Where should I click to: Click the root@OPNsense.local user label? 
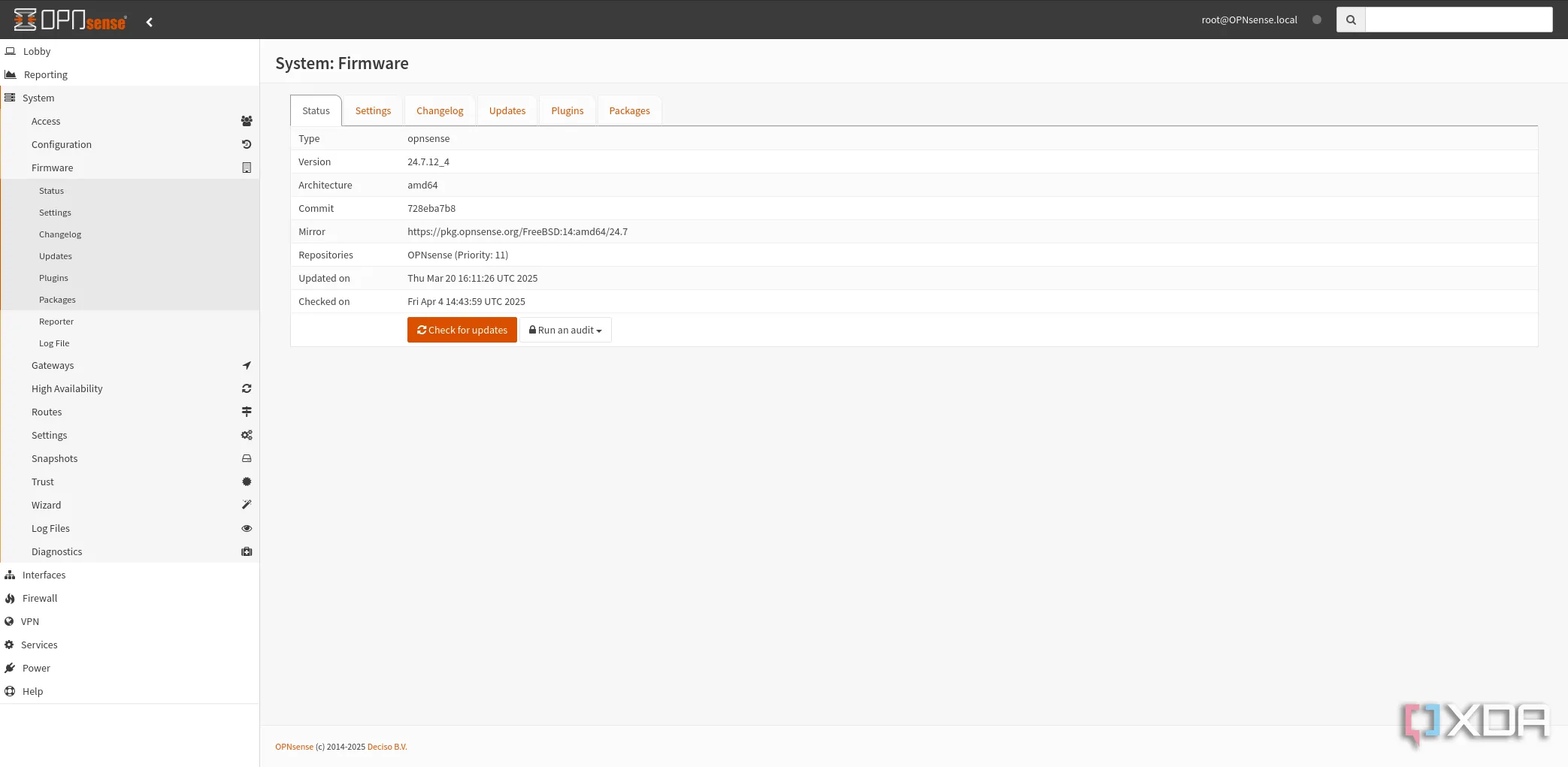click(1249, 20)
